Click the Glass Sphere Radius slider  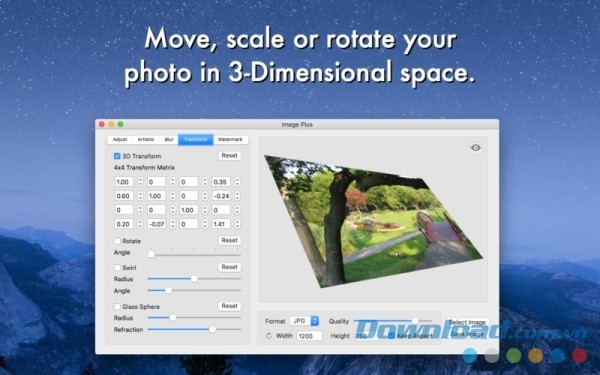pos(194,318)
